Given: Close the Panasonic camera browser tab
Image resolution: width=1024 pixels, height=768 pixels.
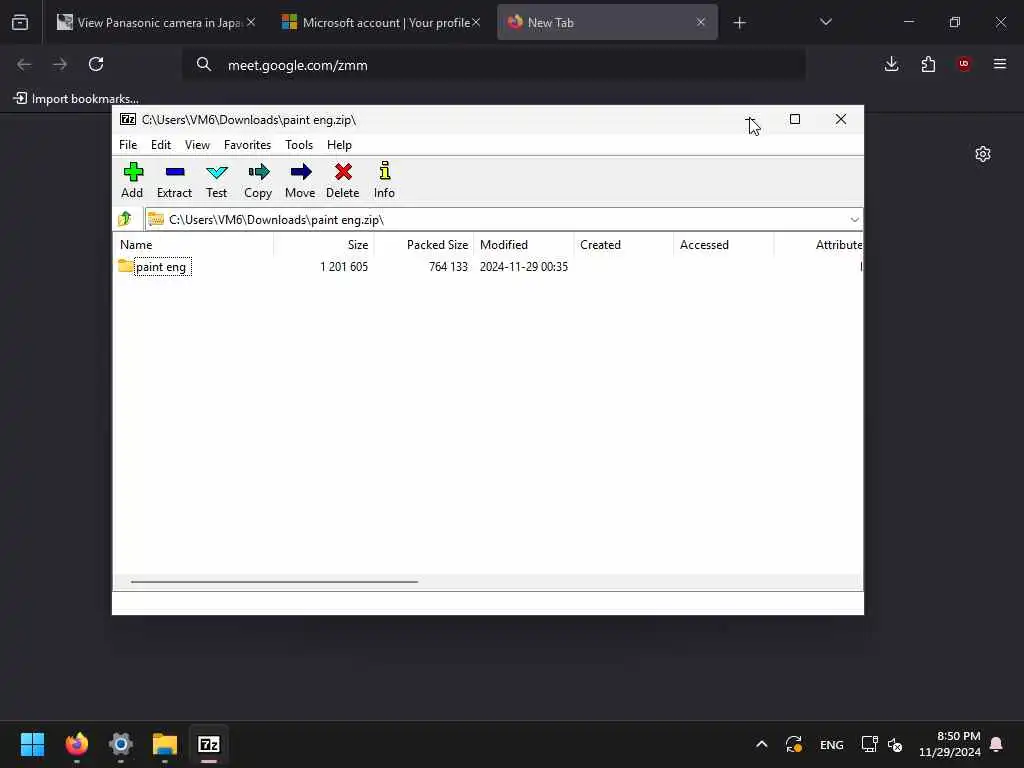Looking at the screenshot, I should coord(251,23).
